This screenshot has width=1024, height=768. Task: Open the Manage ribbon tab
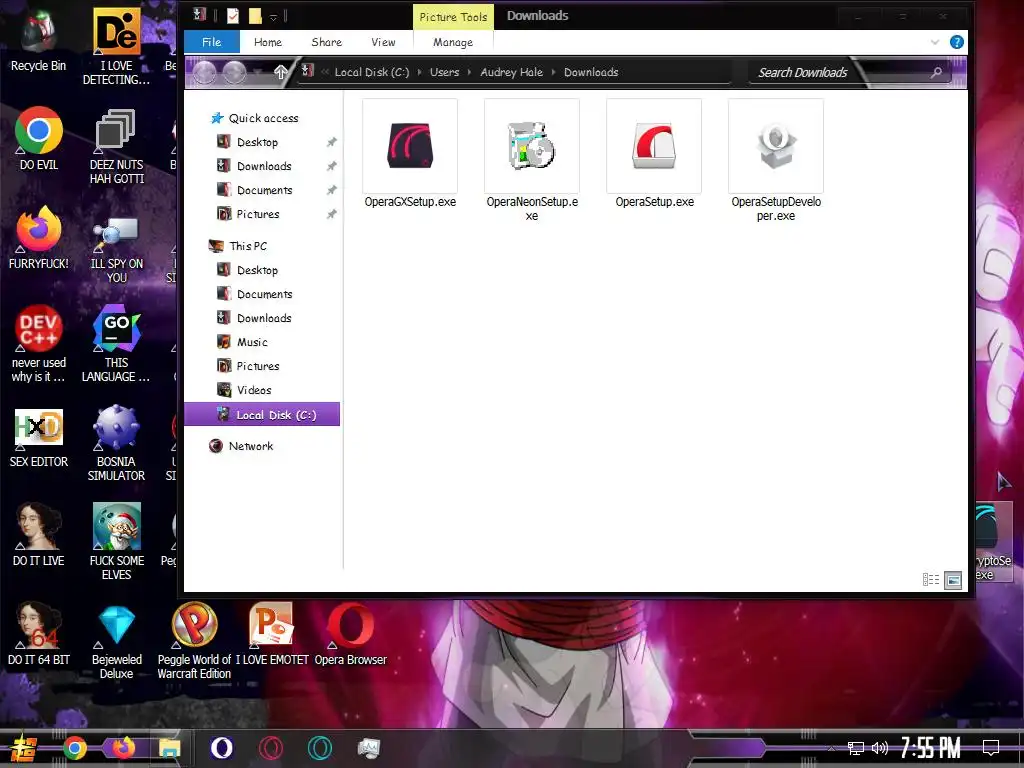click(453, 42)
